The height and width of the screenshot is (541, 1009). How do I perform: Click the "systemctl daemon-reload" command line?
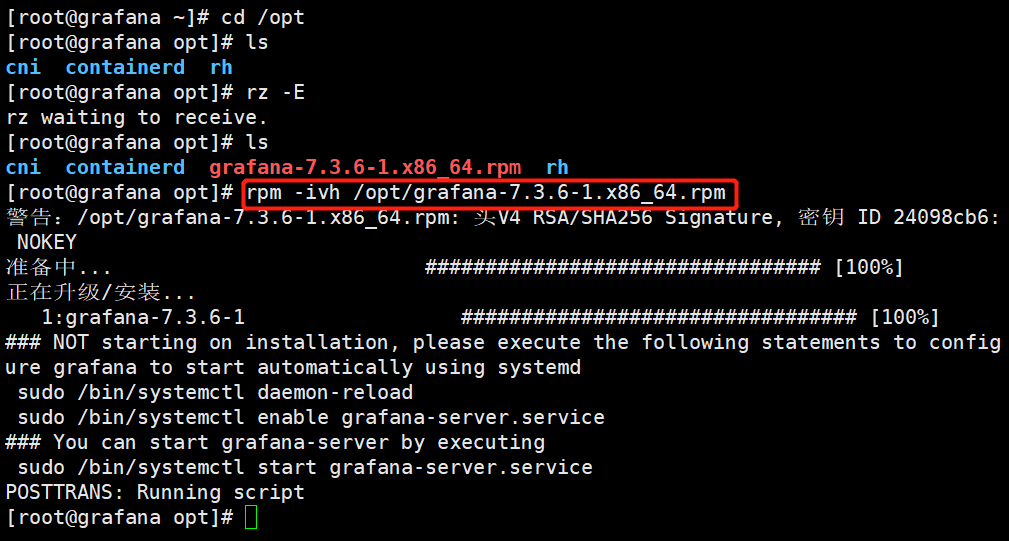pyautogui.click(x=215, y=392)
